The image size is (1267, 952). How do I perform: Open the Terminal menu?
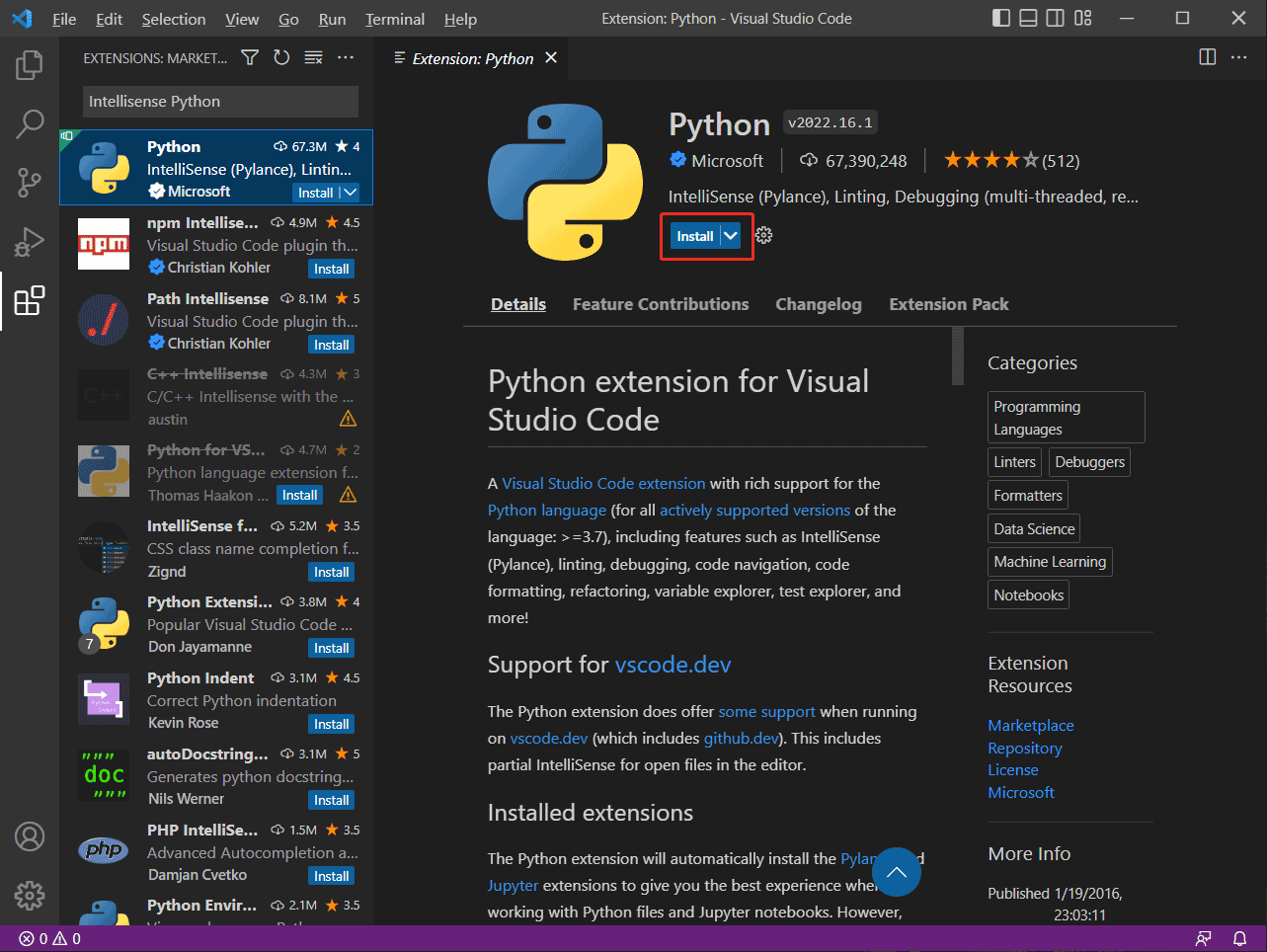coord(394,18)
